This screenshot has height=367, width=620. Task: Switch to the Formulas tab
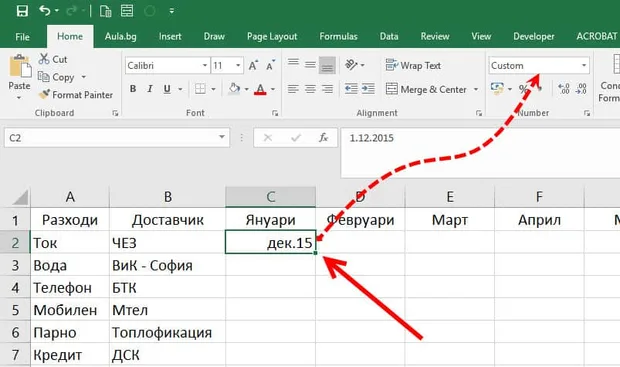pyautogui.click(x=338, y=36)
